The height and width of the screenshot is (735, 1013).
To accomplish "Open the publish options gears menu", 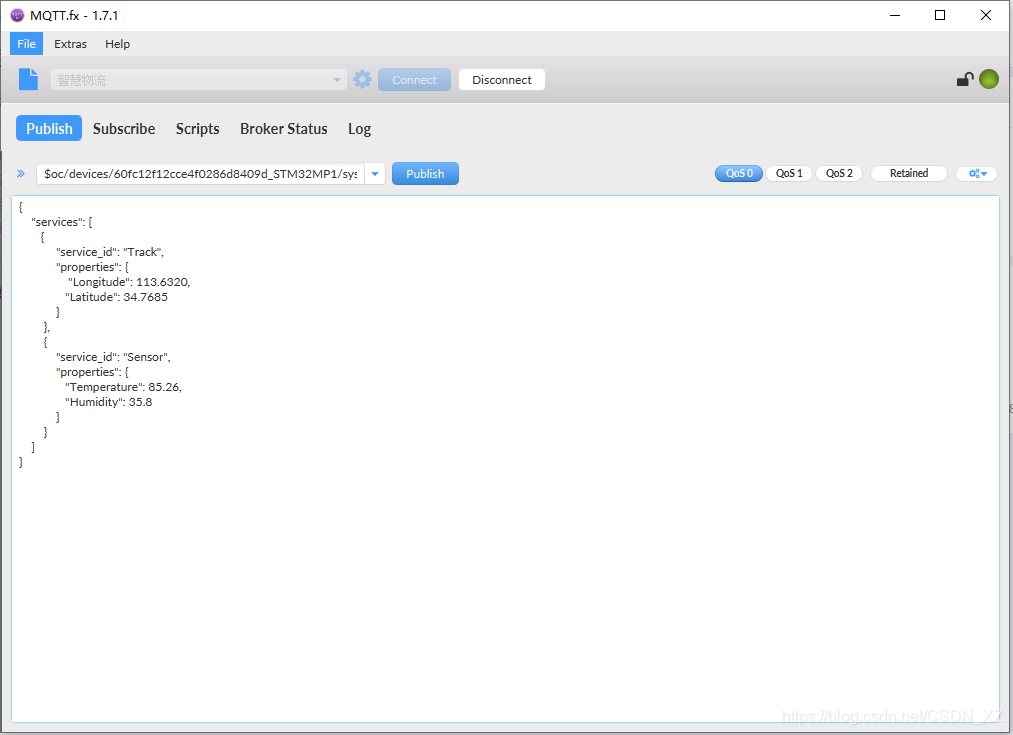I will [x=977, y=173].
